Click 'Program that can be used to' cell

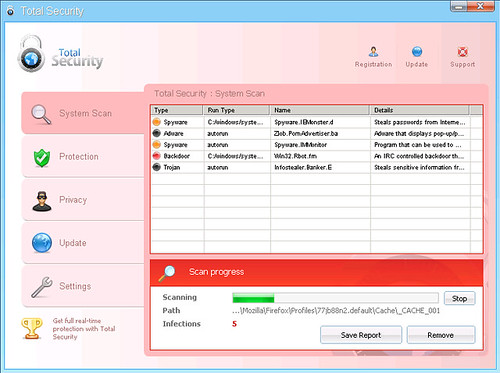(x=418, y=145)
